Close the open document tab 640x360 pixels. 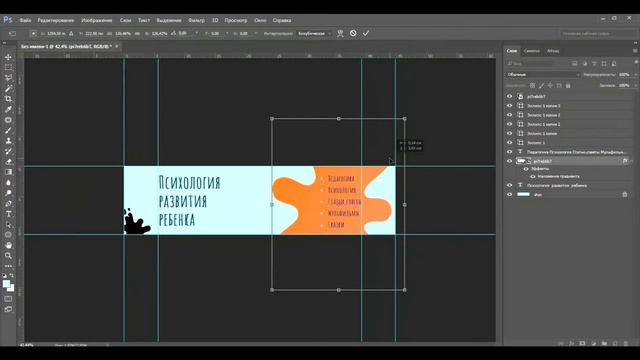click(117, 47)
